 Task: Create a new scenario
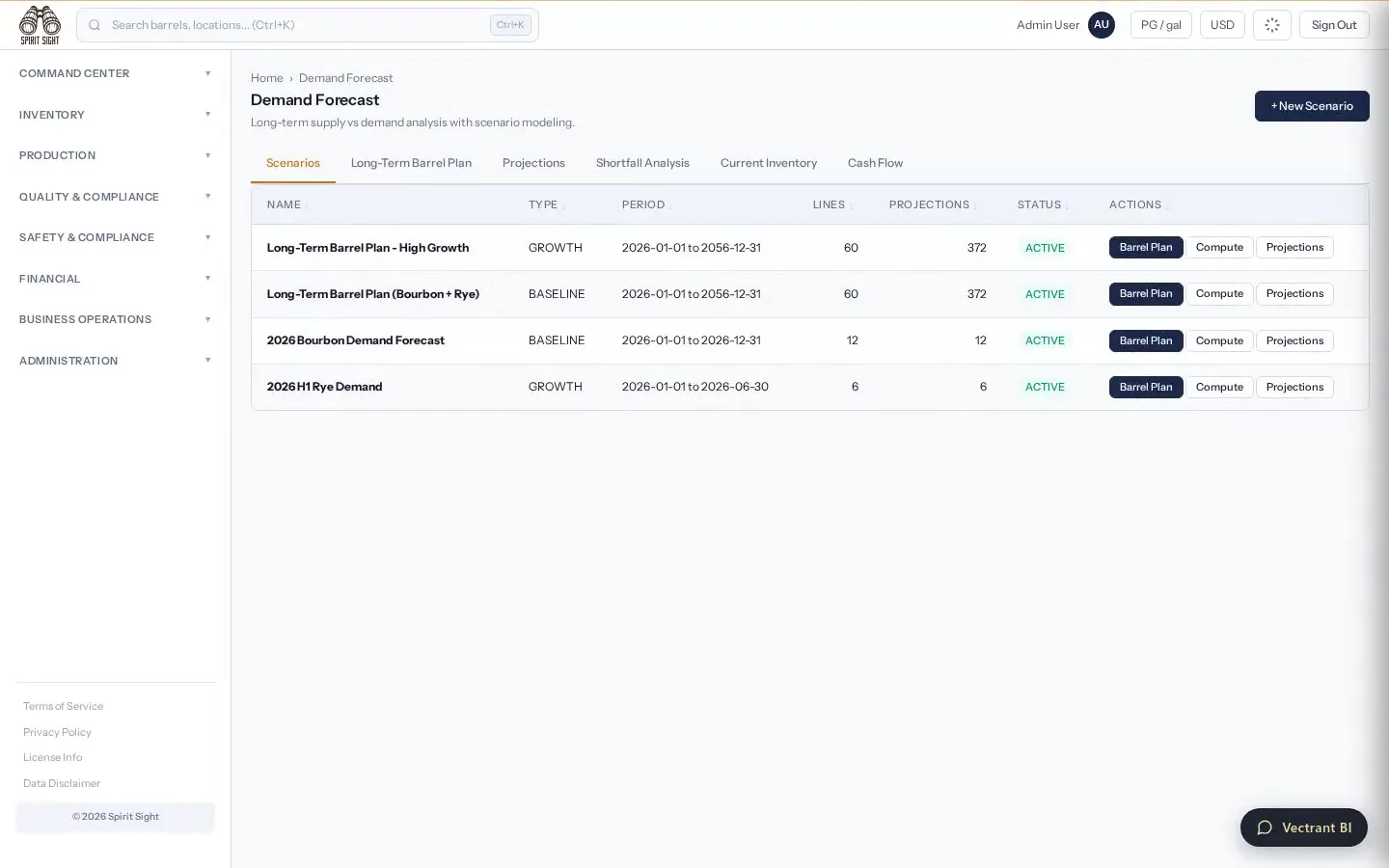click(x=1312, y=106)
